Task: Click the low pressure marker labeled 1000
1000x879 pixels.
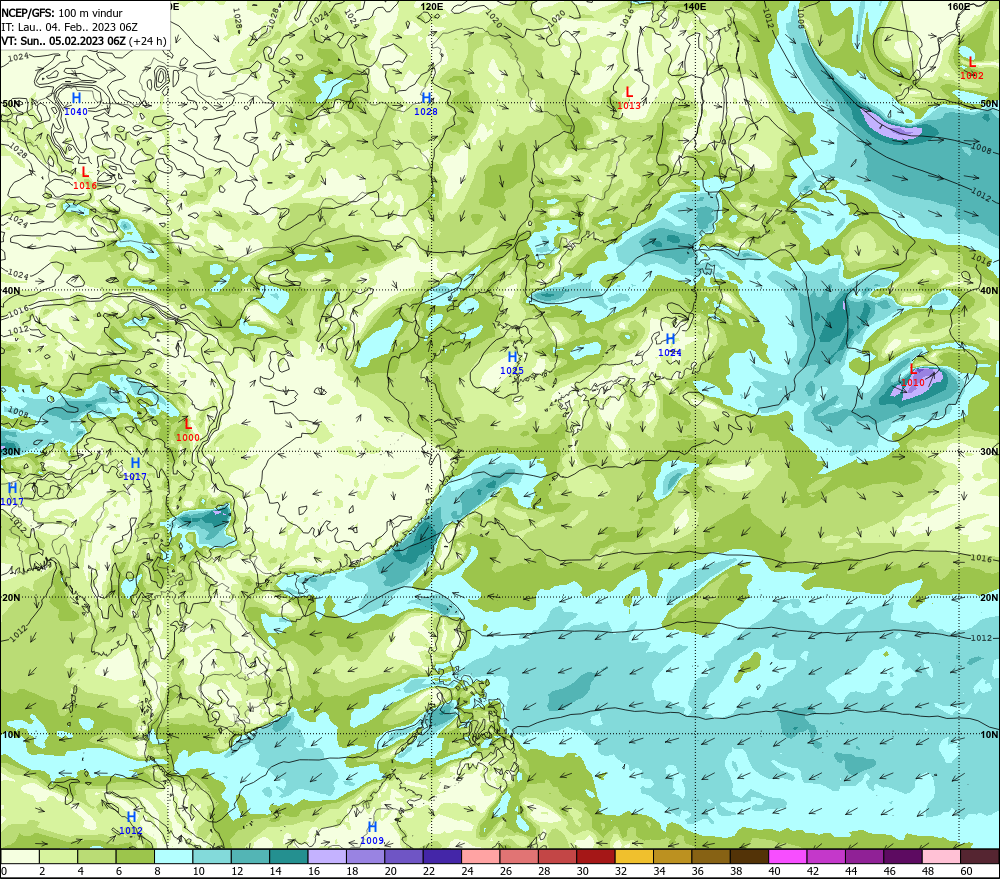Action: pyautogui.click(x=188, y=430)
